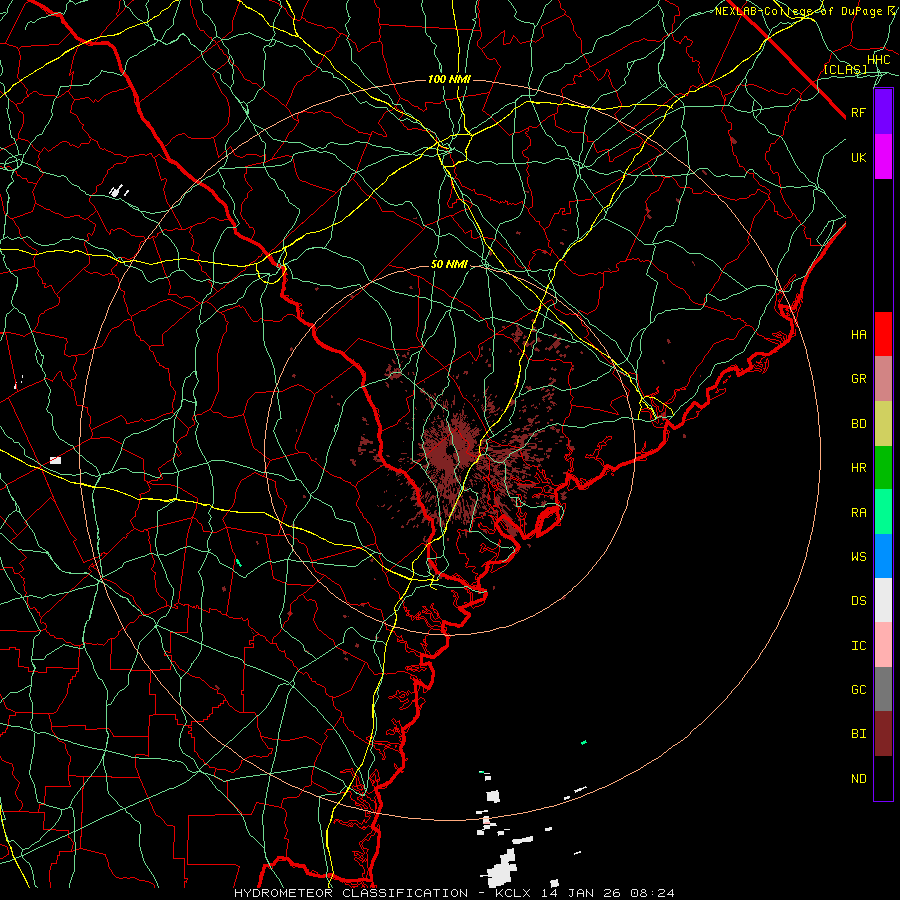
Task: Click the HYDROMETEOR CLASSIFICATION title text
Action: click(x=351, y=893)
